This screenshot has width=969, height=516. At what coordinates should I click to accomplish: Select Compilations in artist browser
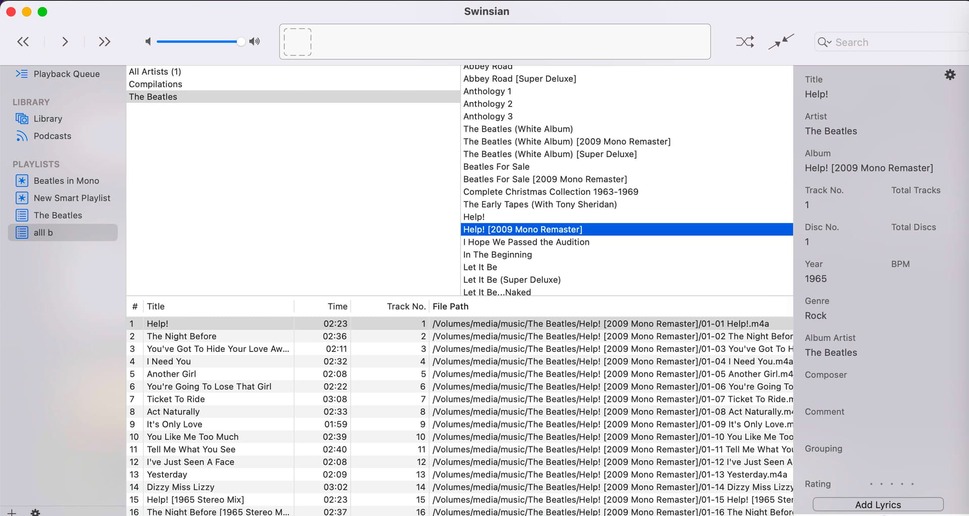coord(293,84)
